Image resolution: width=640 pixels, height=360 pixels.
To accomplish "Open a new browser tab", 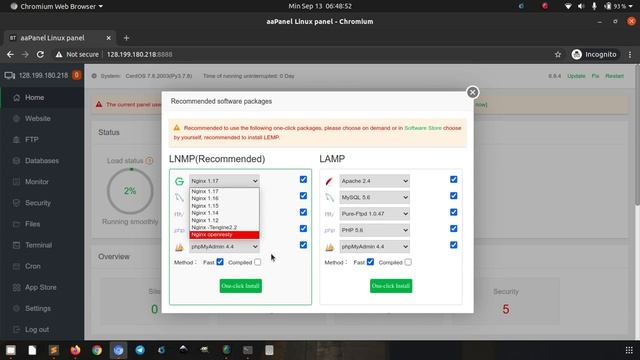I will (126, 38).
